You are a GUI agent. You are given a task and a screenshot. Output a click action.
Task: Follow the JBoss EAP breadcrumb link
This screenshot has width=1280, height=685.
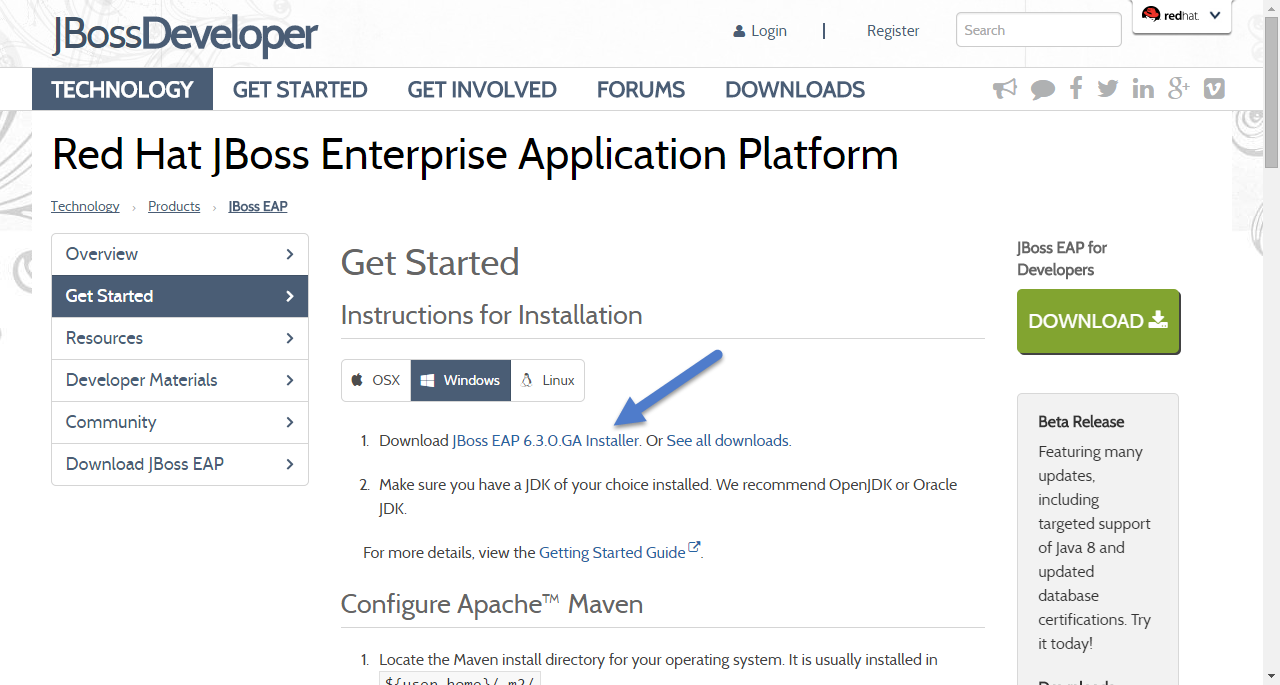(258, 206)
